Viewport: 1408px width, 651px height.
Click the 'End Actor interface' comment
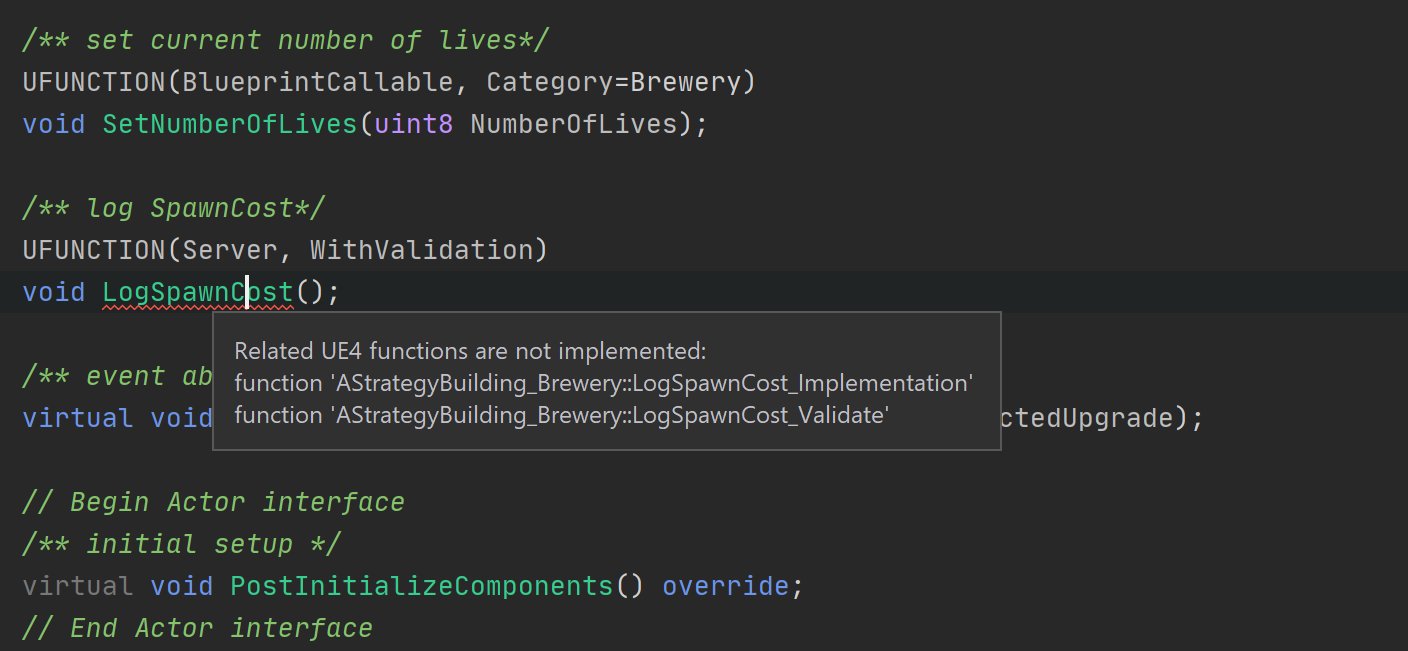click(198, 627)
